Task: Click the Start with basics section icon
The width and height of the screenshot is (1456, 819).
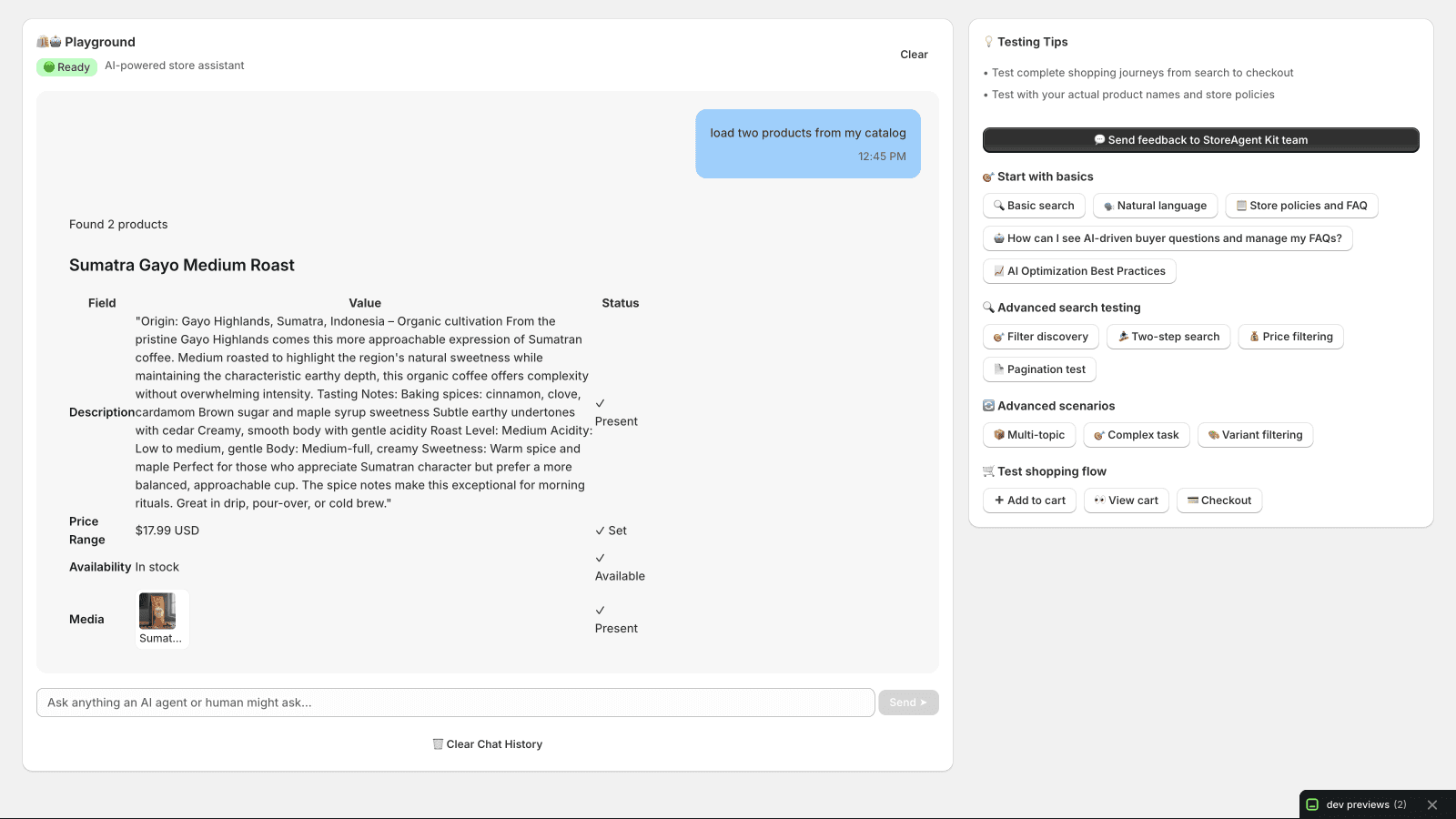Action: (x=988, y=177)
